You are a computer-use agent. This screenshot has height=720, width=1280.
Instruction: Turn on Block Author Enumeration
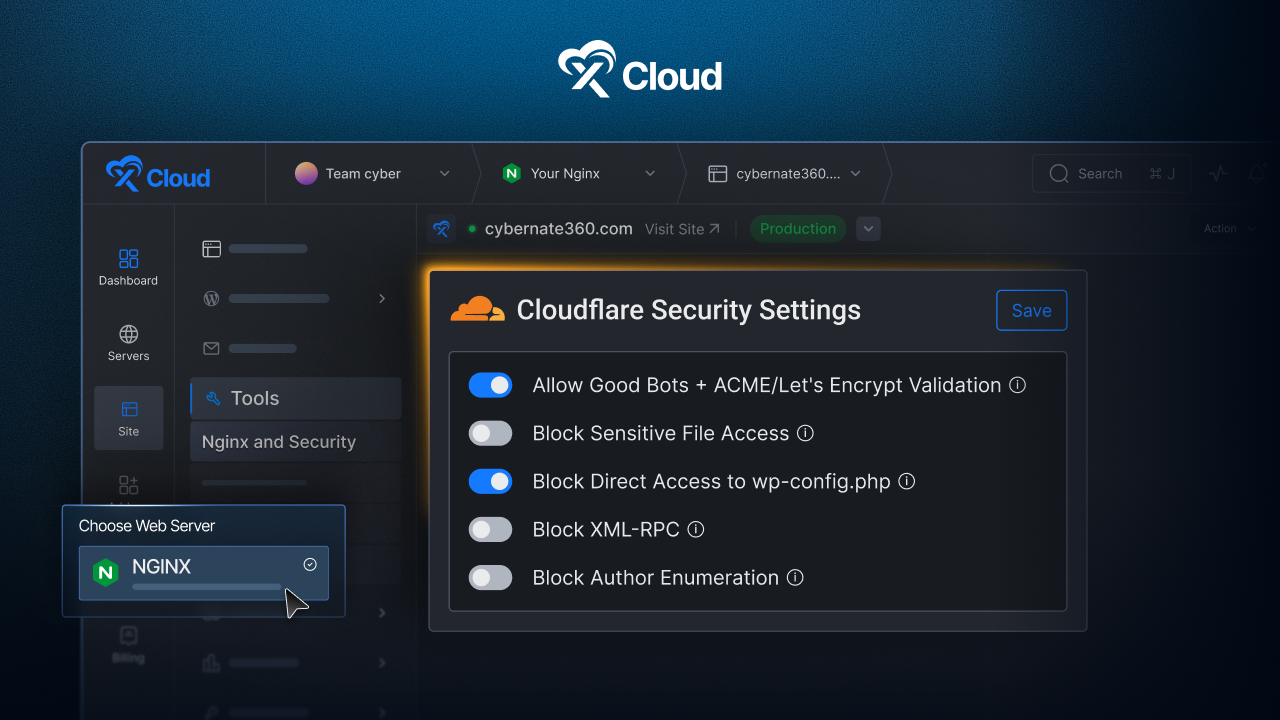coord(490,577)
